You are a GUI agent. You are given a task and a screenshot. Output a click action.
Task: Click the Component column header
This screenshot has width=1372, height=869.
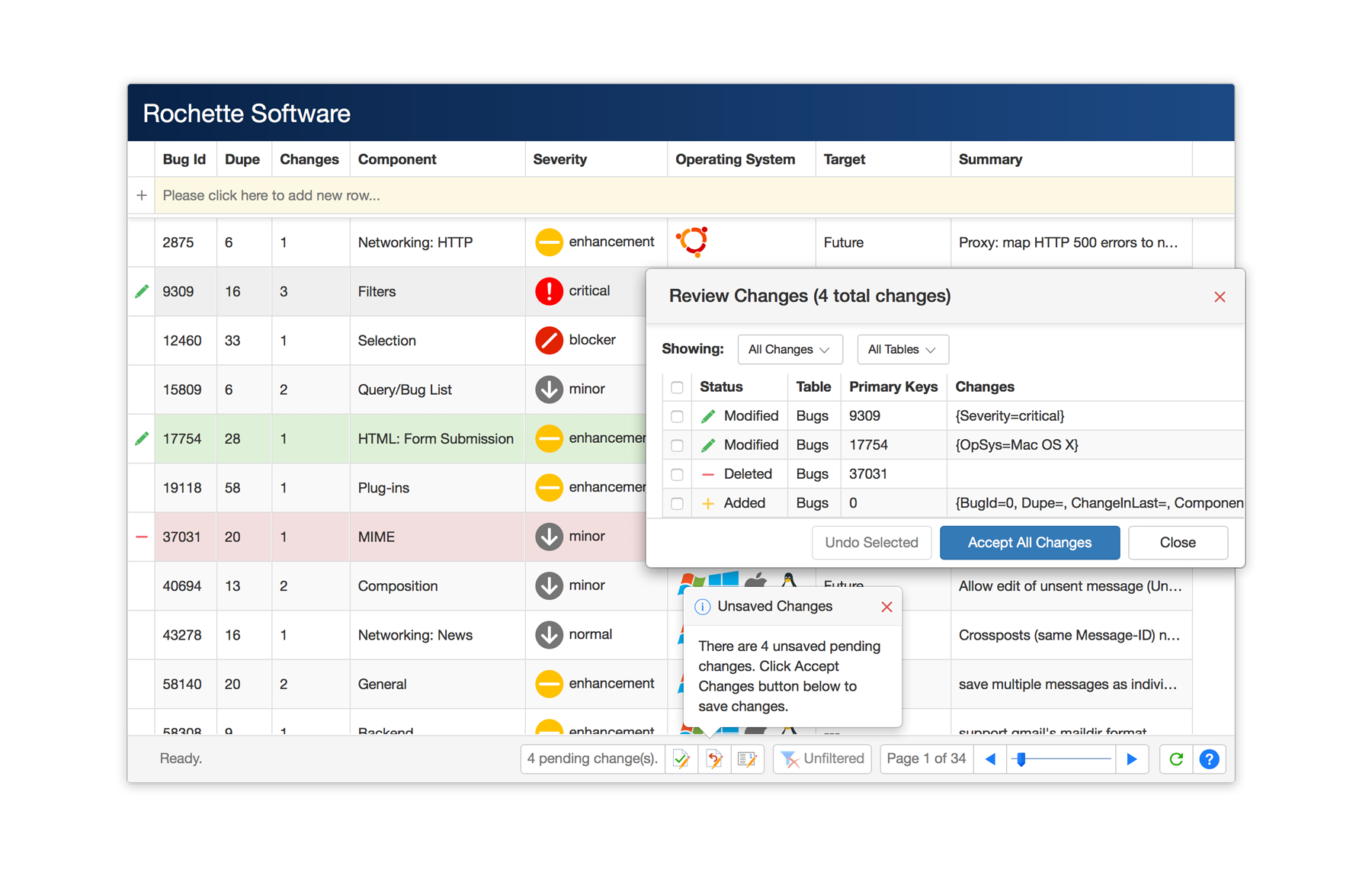397,159
